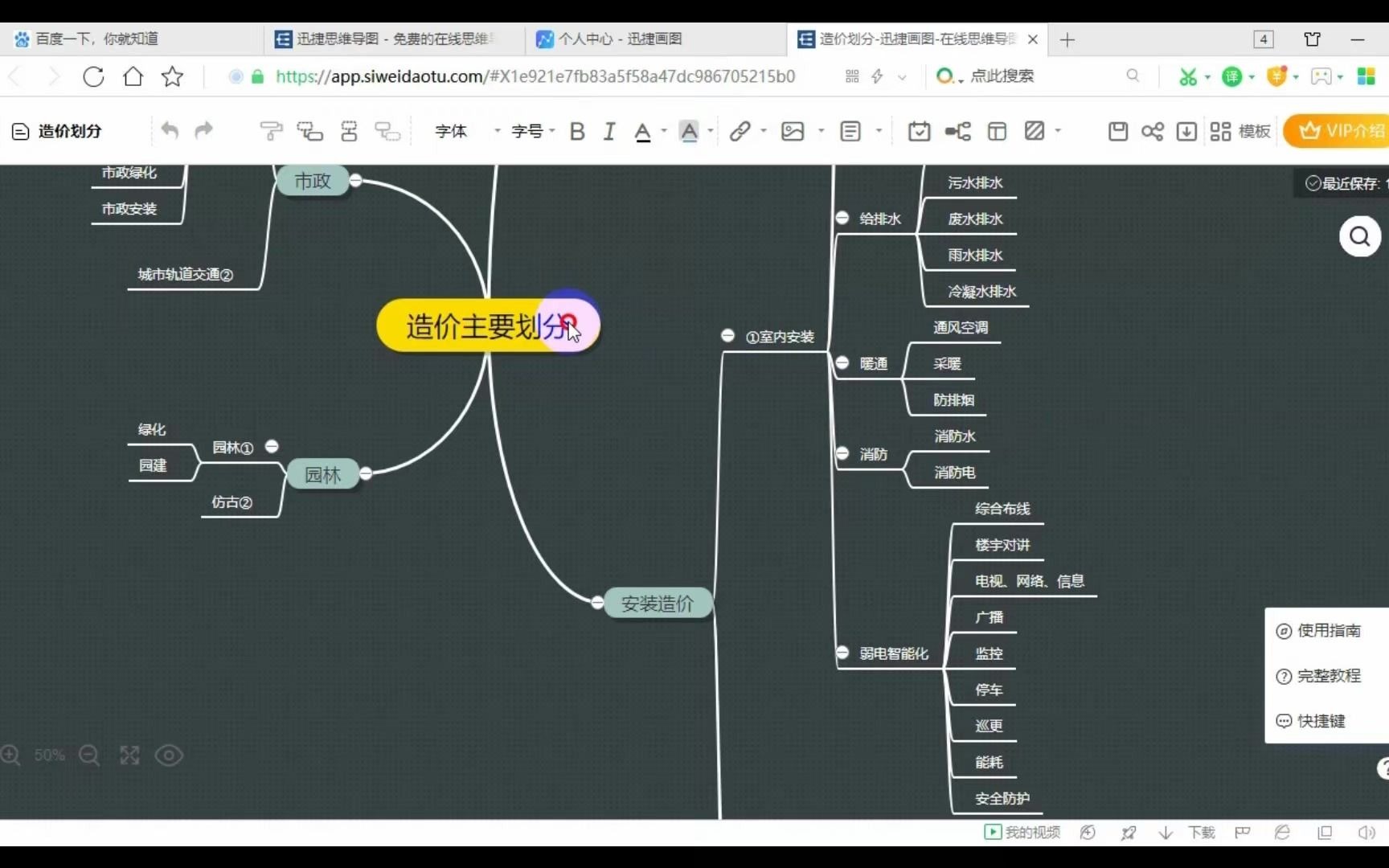Open the layout structure icon
Image resolution: width=1389 pixels, height=868 pixels.
[957, 131]
